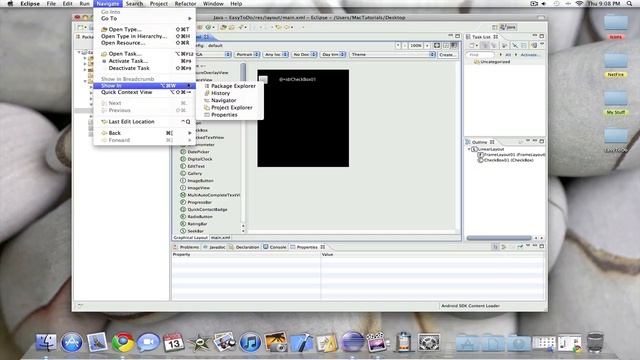Image resolution: width=640 pixels, height=360 pixels.
Task: Switch to the Graphical Layout tab
Action: (x=191, y=238)
